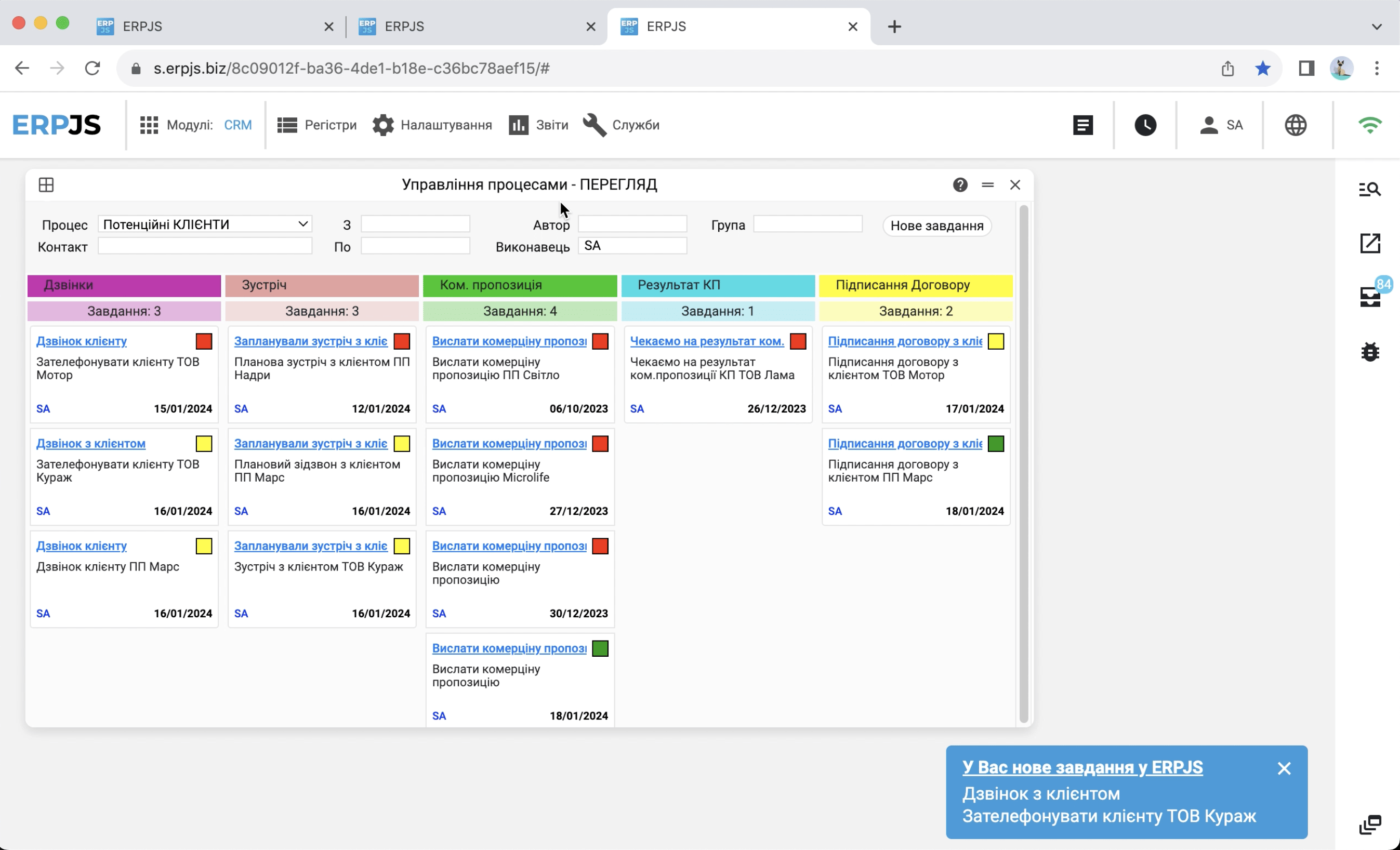This screenshot has height=850, width=1400.
Task: Open the Chrome three-dot menu
Action: pyautogui.click(x=1377, y=68)
